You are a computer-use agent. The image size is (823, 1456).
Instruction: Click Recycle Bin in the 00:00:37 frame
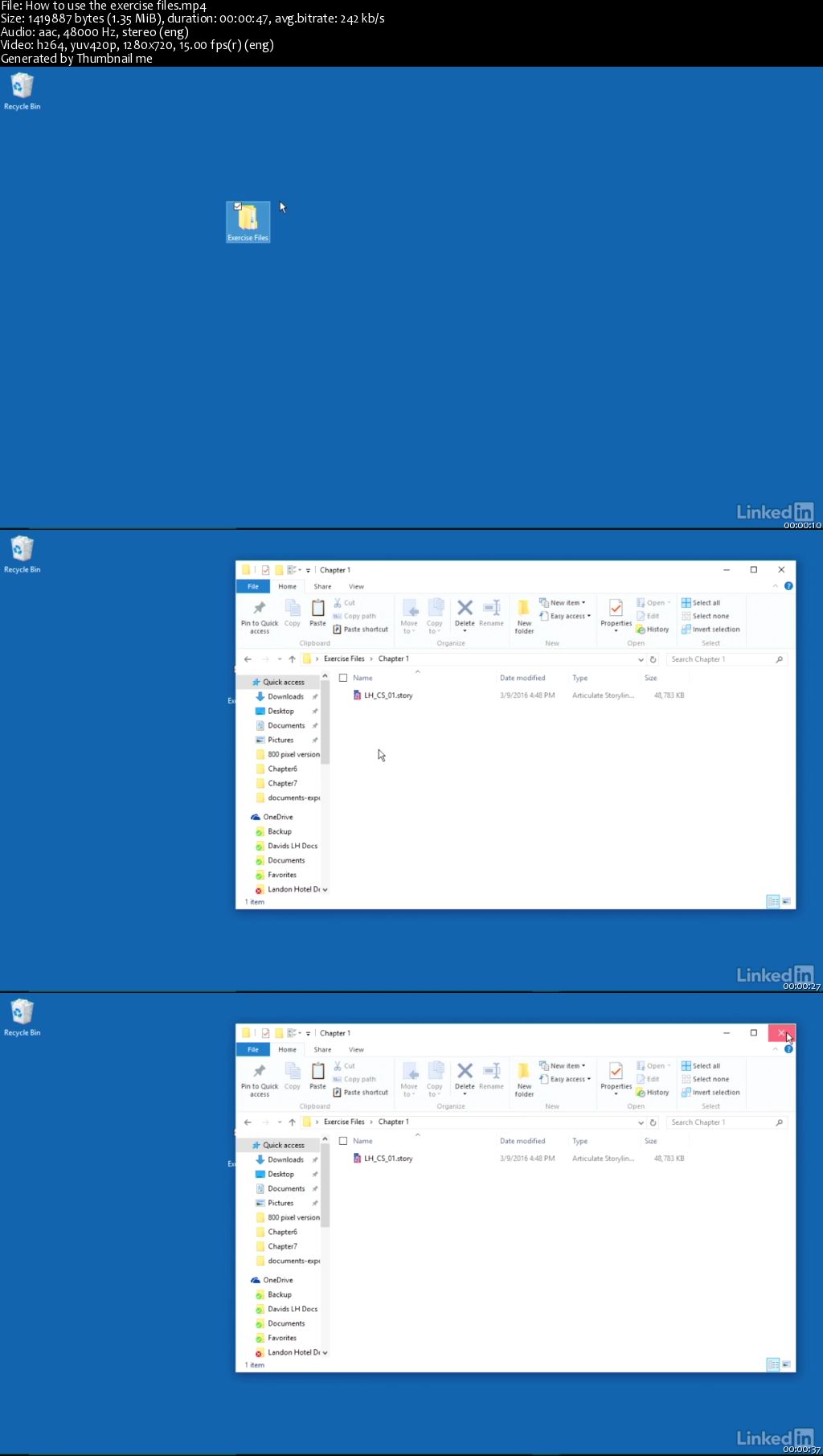click(x=23, y=1017)
